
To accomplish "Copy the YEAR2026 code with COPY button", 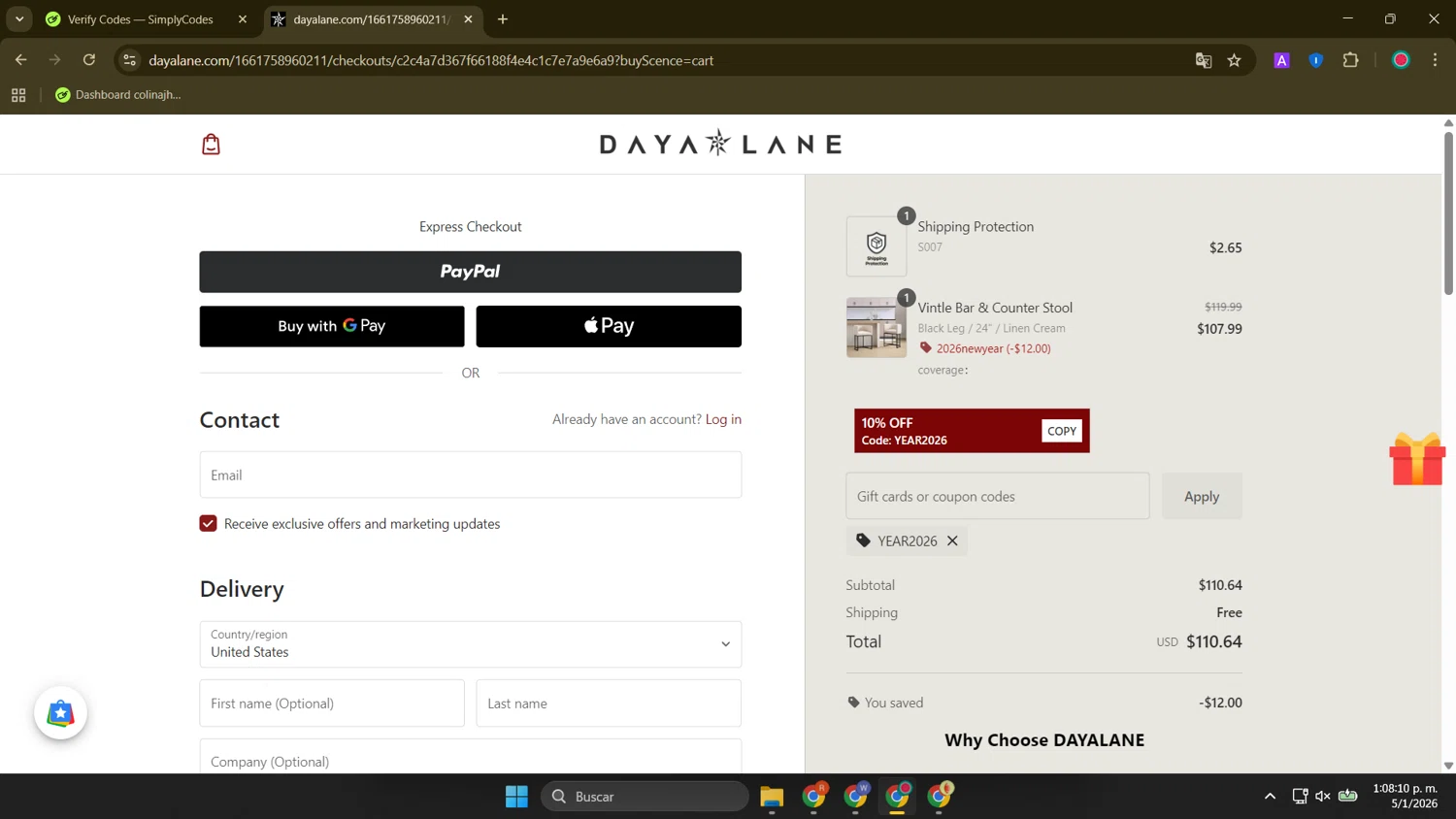I will [1062, 431].
